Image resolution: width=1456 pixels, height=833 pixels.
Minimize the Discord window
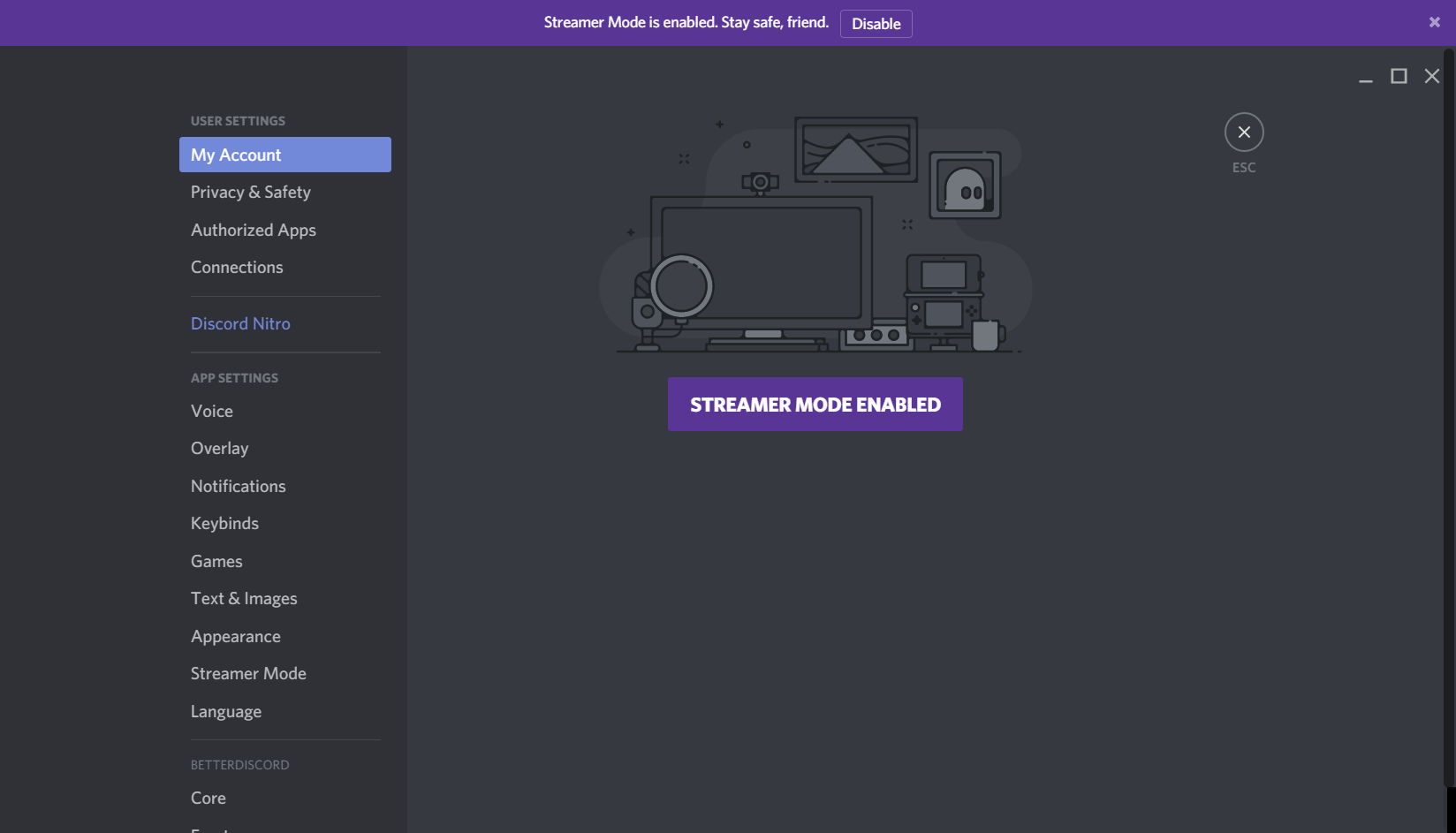[x=1365, y=78]
